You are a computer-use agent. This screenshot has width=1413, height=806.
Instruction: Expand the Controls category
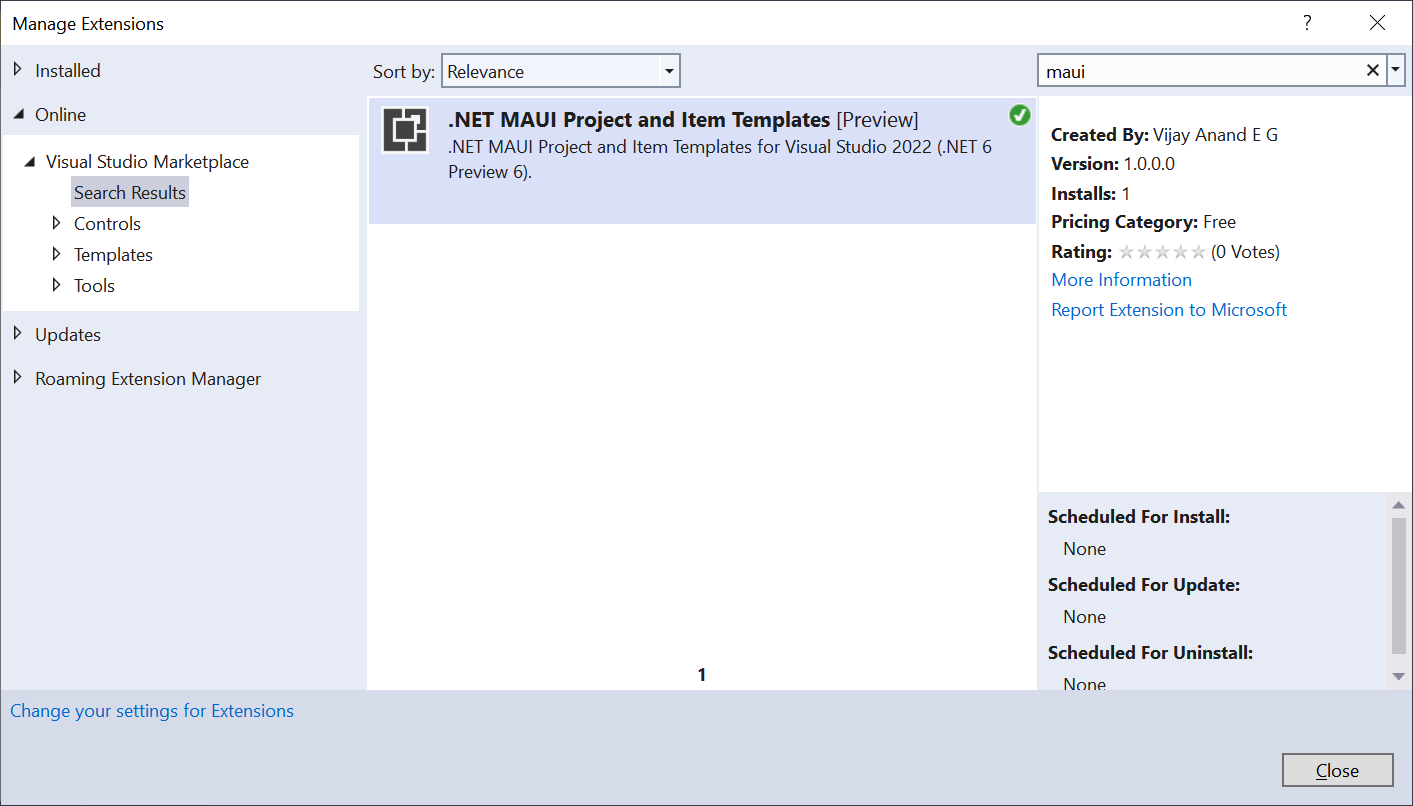pyautogui.click(x=57, y=223)
